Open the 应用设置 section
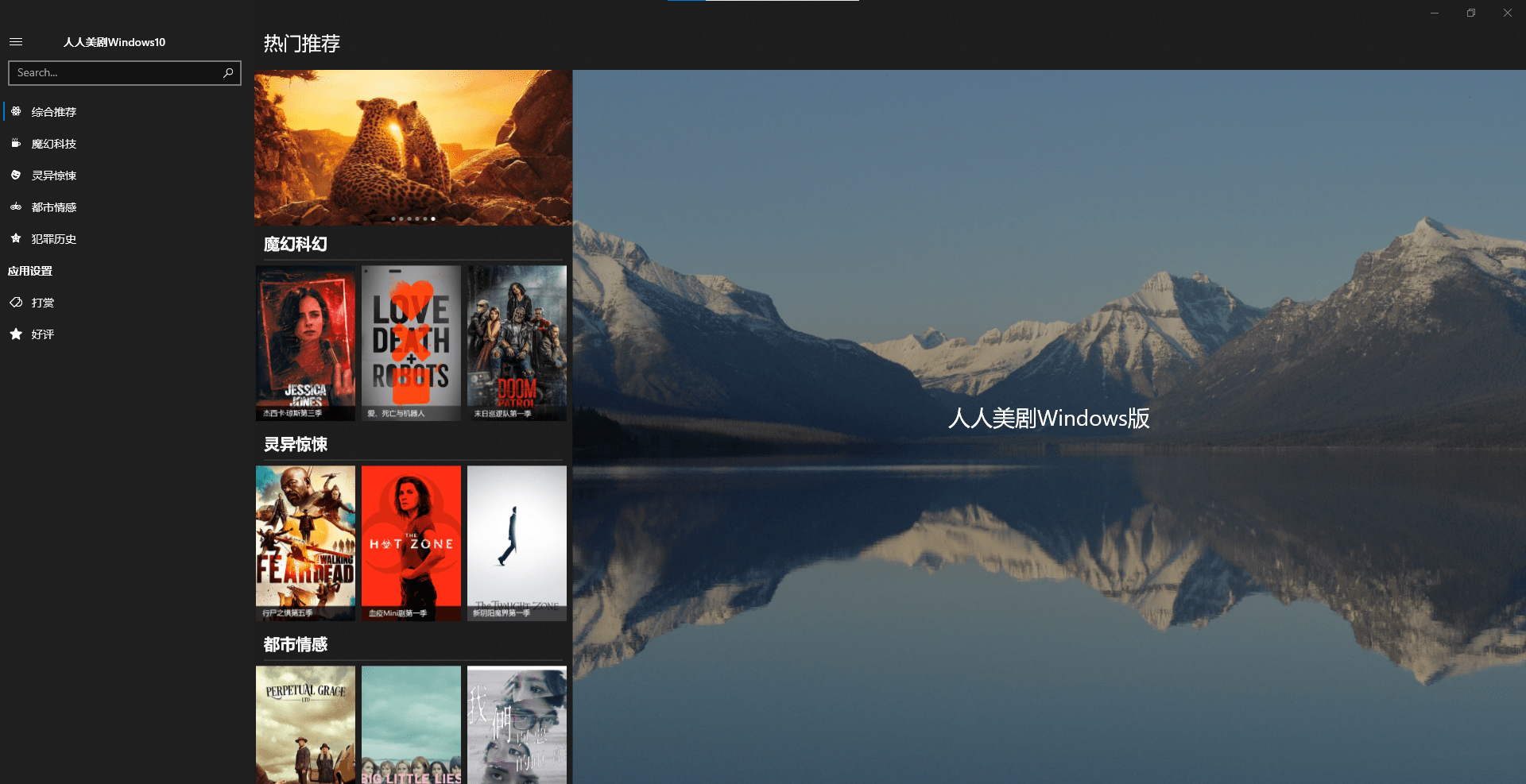 click(30, 271)
